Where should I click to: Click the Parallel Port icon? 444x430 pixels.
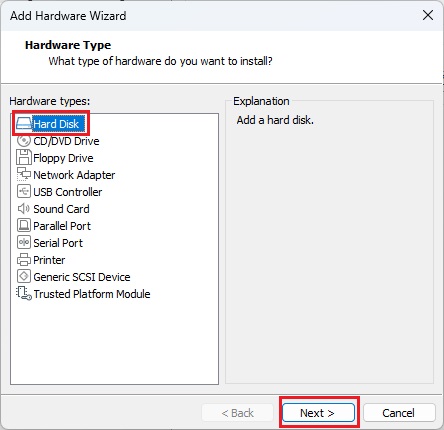pyautogui.click(x=24, y=225)
